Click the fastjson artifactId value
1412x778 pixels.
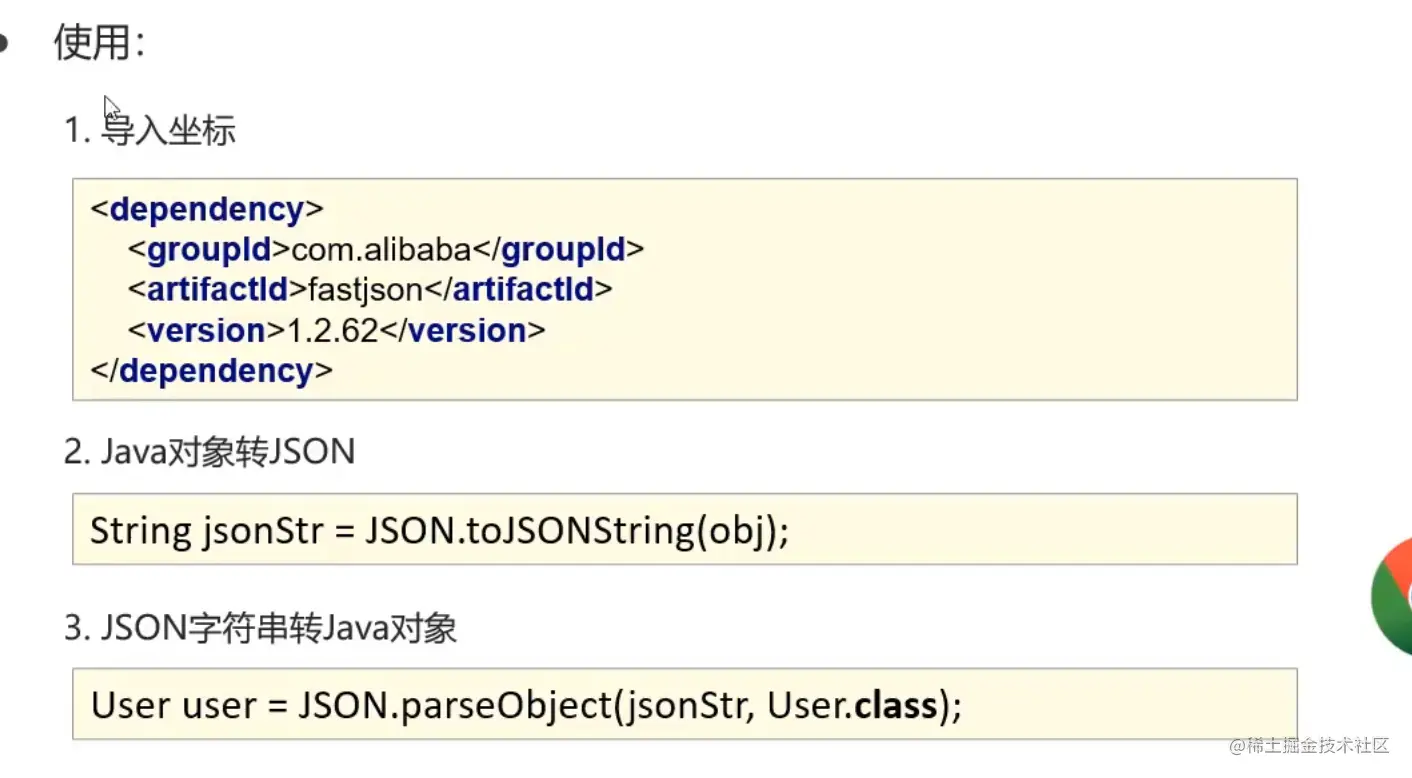pos(366,290)
